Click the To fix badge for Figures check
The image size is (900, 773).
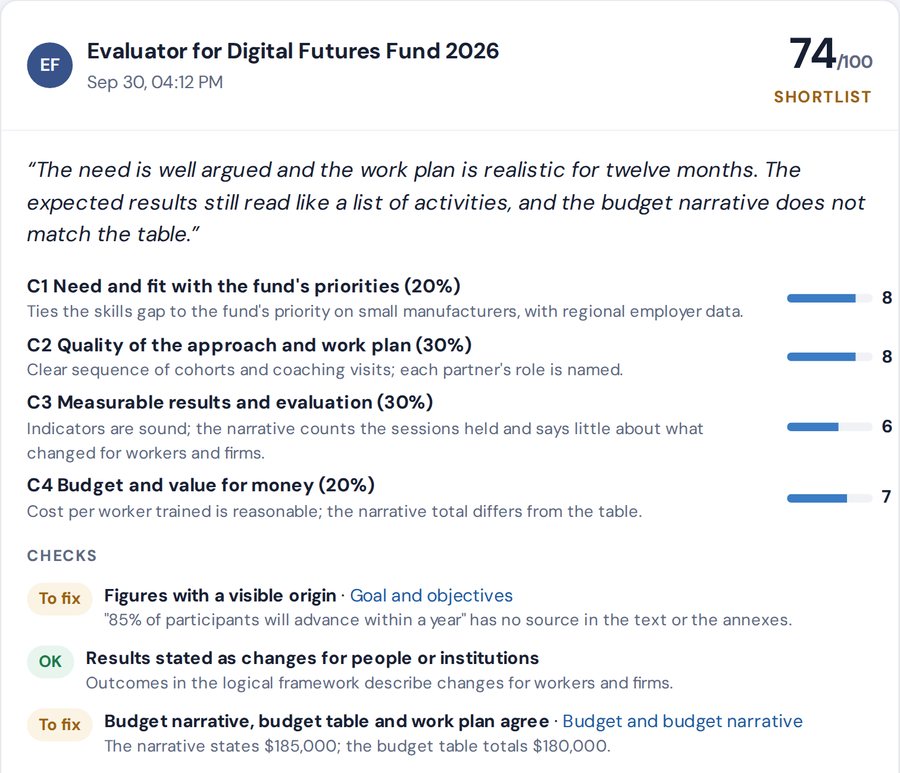pyautogui.click(x=60, y=599)
